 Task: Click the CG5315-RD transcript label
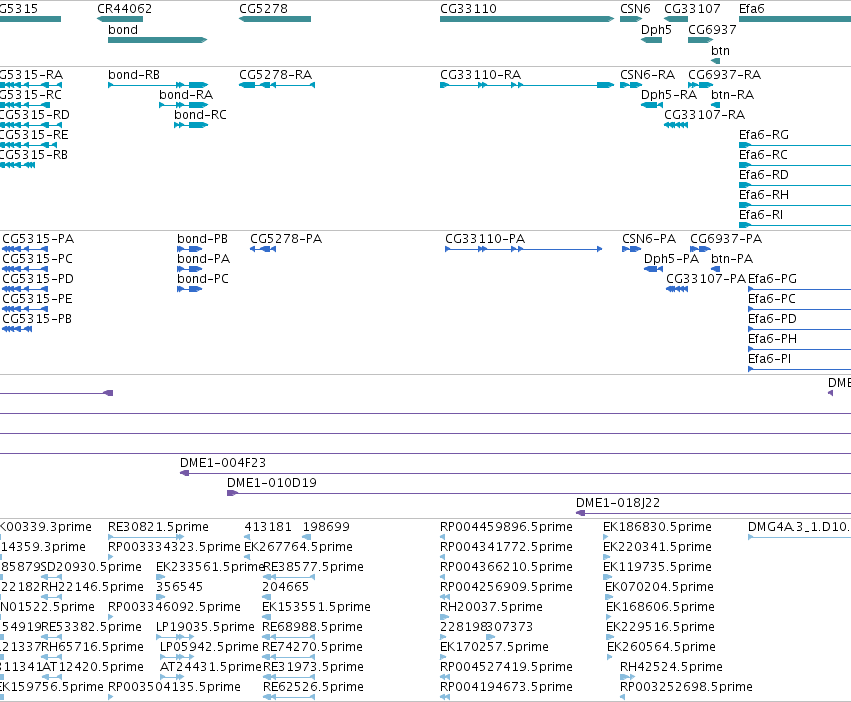tap(34, 115)
